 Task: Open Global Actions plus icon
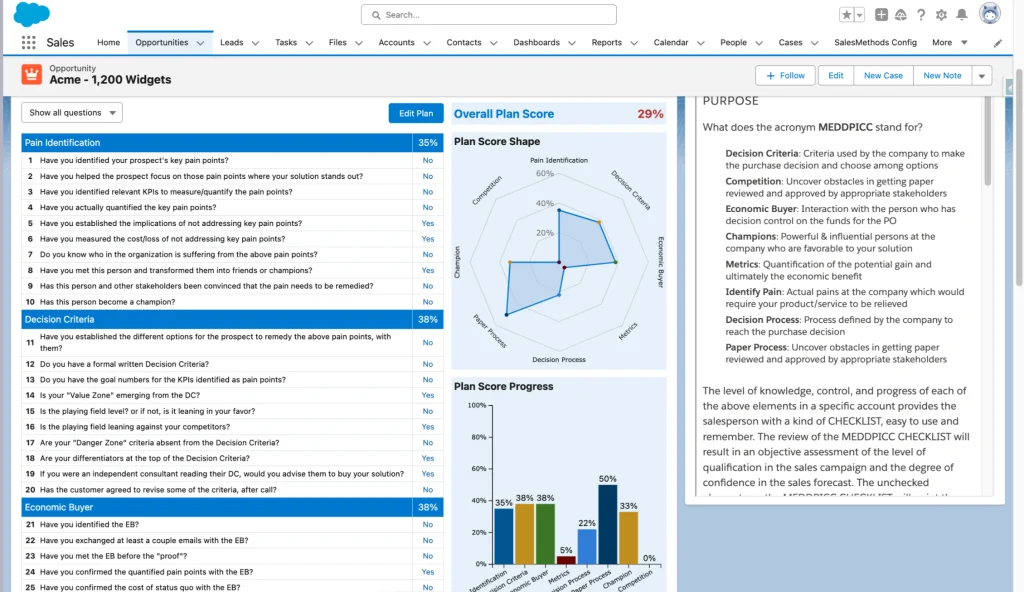881,15
